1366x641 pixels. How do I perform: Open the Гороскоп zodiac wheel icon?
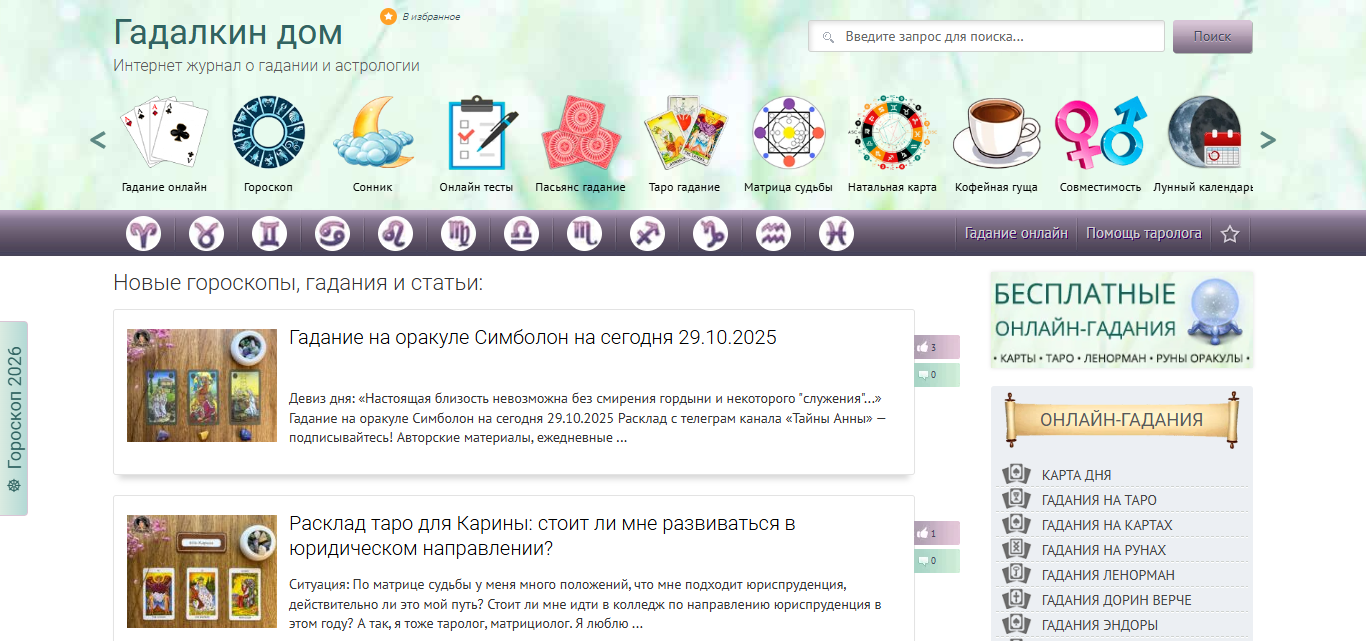[269, 132]
